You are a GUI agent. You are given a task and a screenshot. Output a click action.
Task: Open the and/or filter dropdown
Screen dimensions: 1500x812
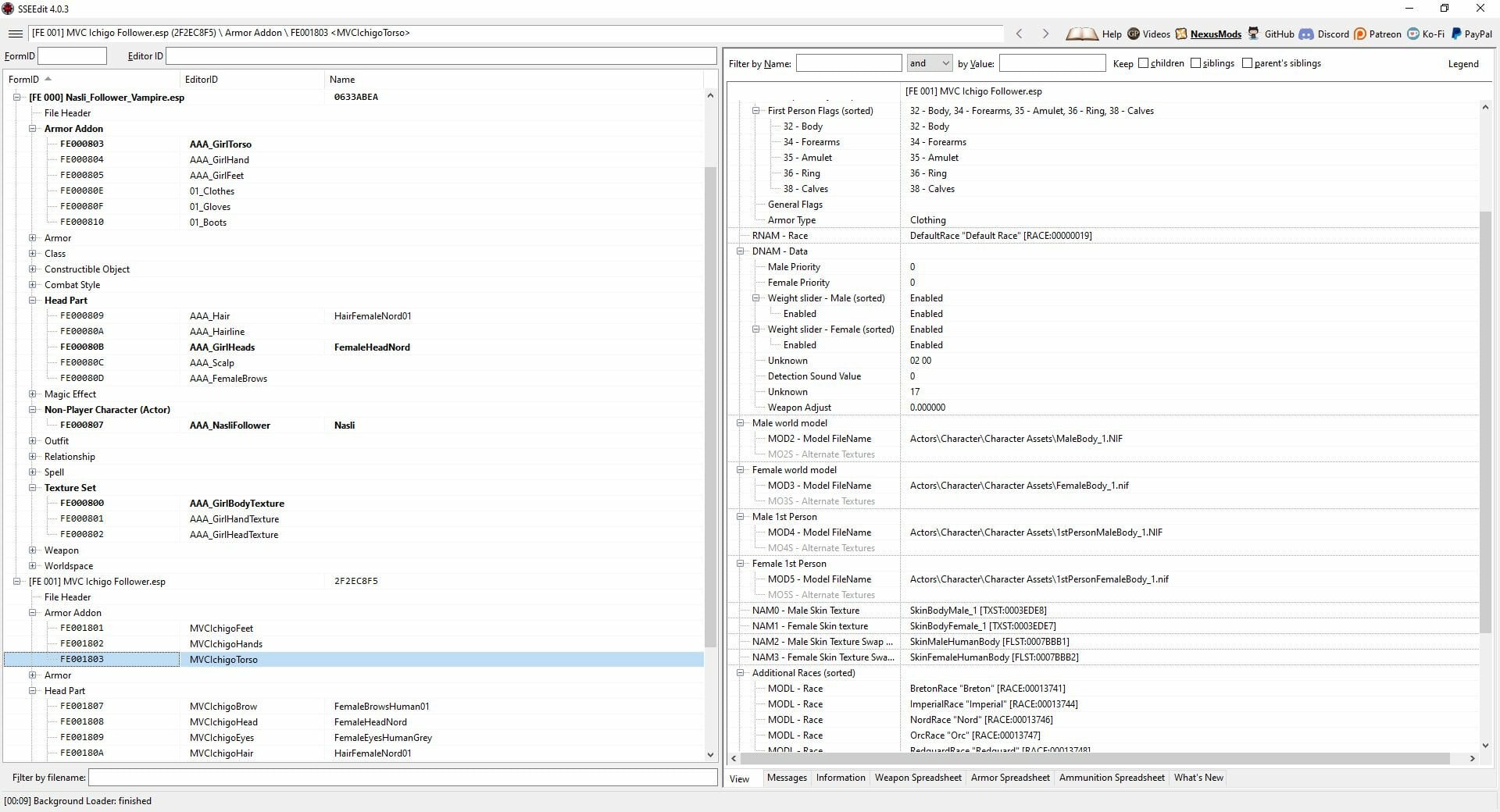tap(929, 63)
